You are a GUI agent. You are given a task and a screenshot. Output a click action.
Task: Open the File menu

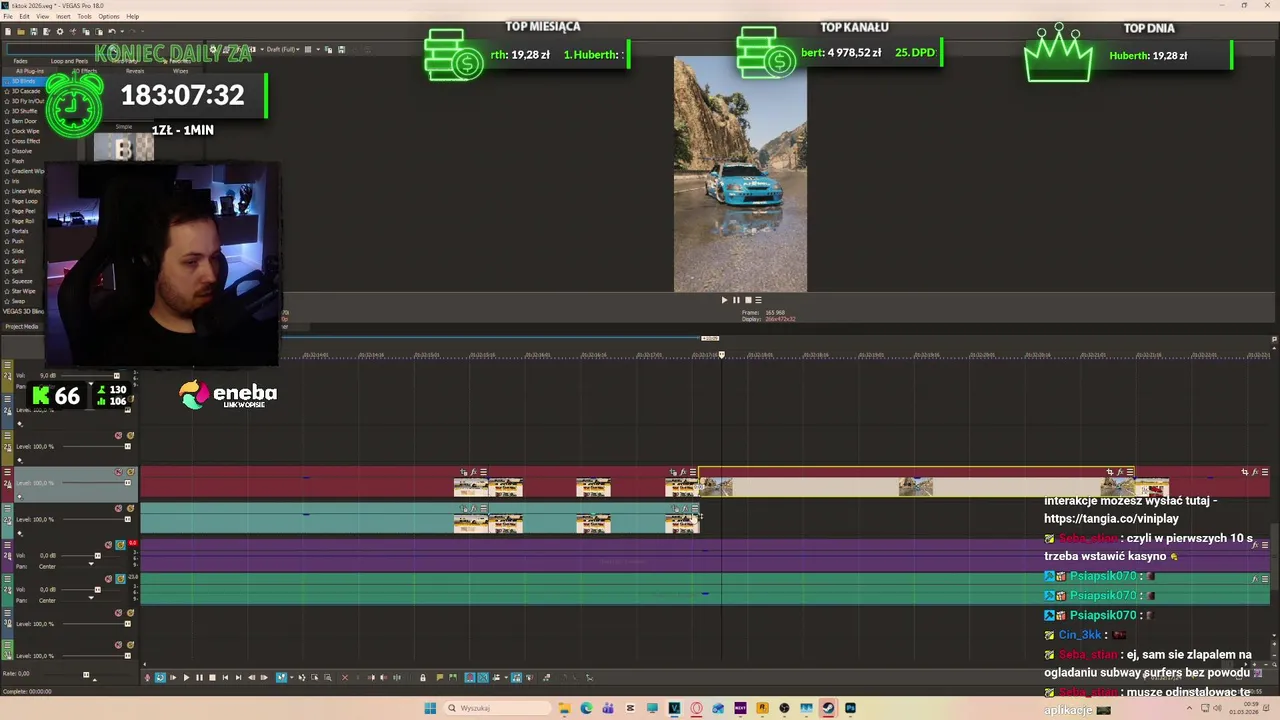pyautogui.click(x=9, y=16)
